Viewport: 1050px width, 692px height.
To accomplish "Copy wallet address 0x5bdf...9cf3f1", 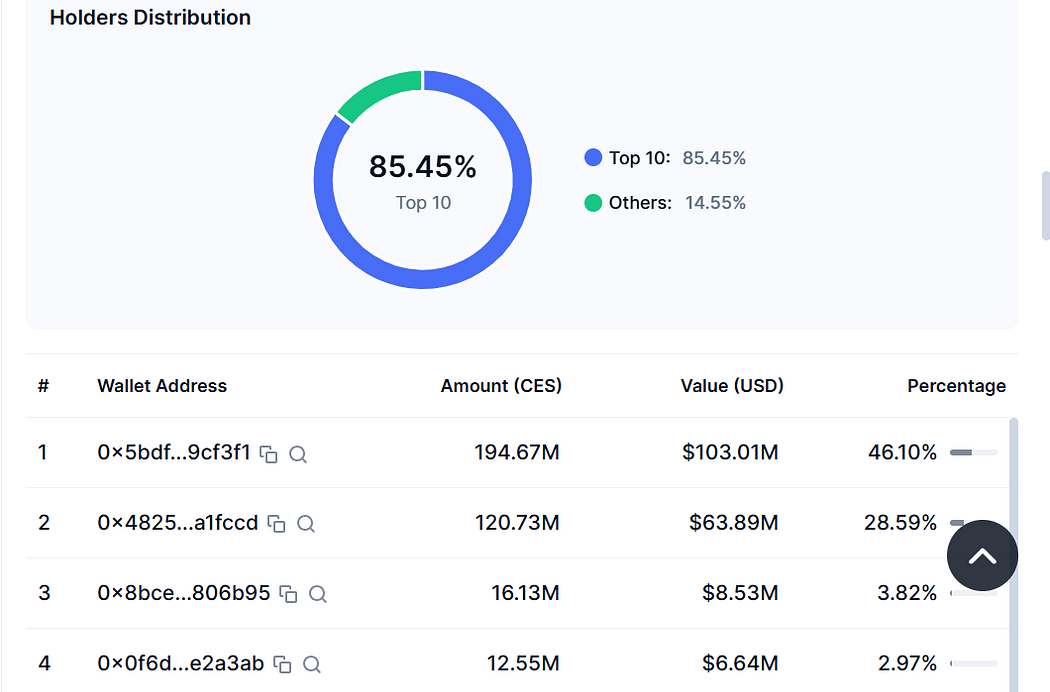I will click(x=269, y=454).
